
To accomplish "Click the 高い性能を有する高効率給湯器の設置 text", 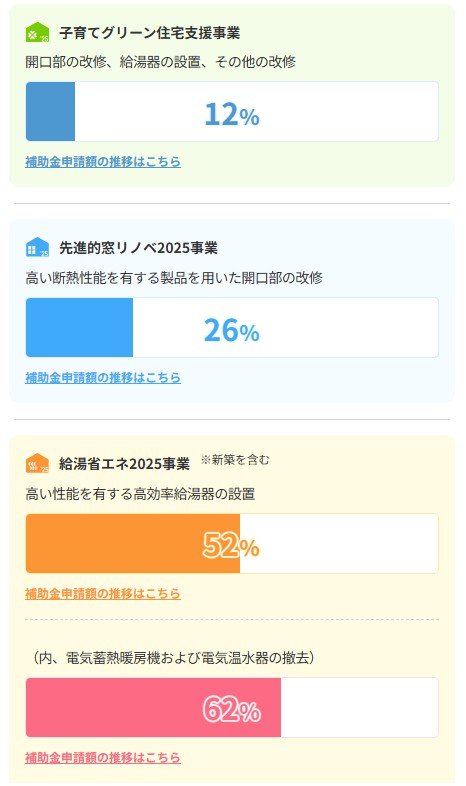I will click(140, 494).
